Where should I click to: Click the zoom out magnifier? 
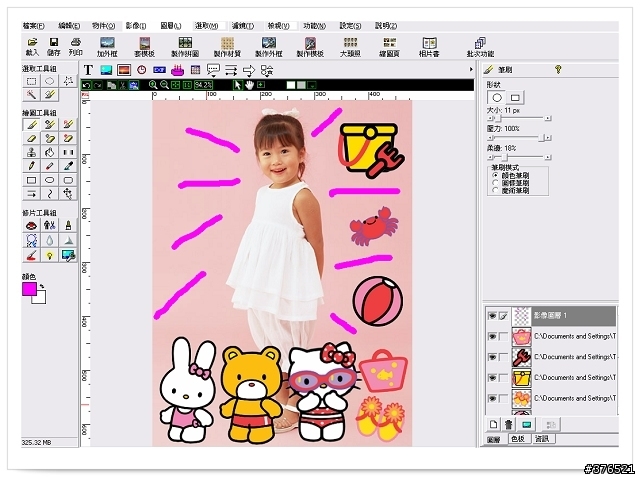pos(164,85)
